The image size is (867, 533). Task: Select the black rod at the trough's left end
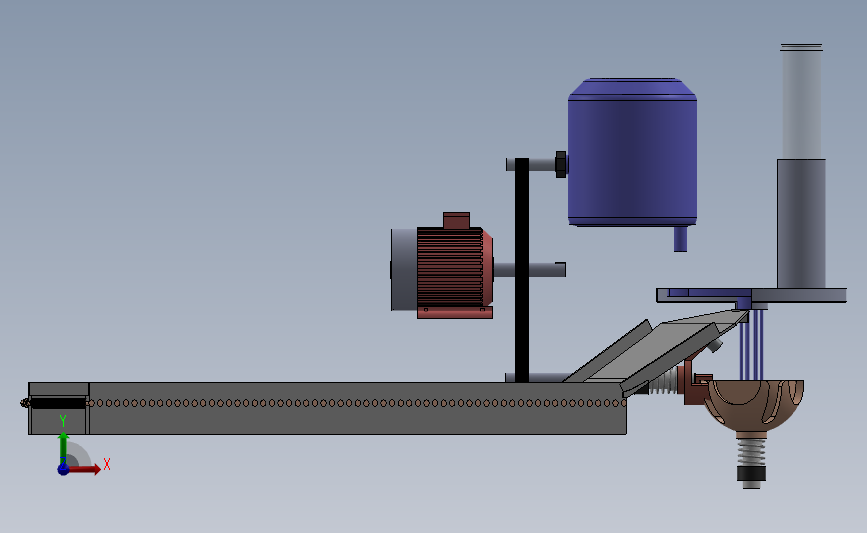(58, 403)
